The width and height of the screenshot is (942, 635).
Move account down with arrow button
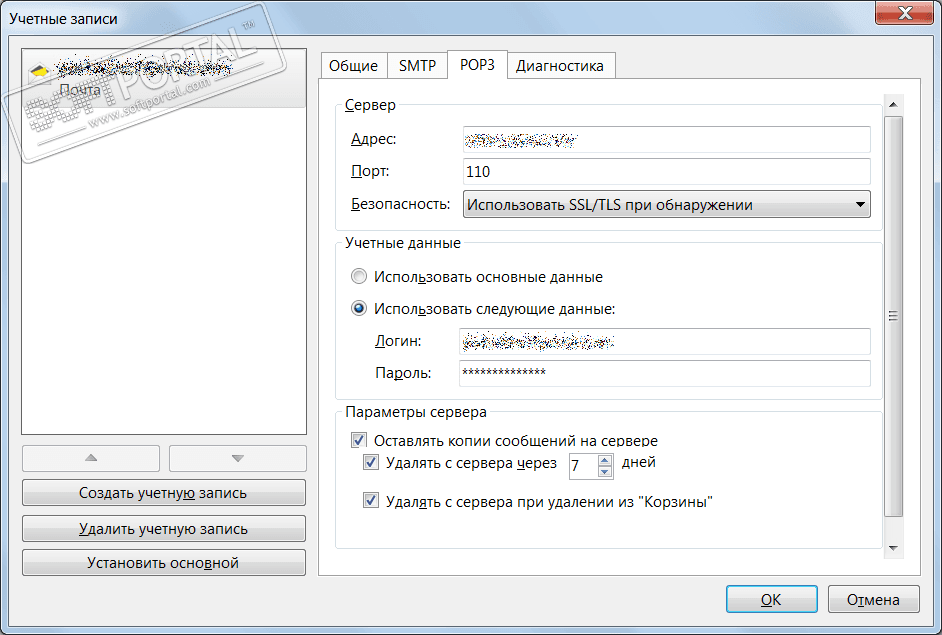click(237, 458)
